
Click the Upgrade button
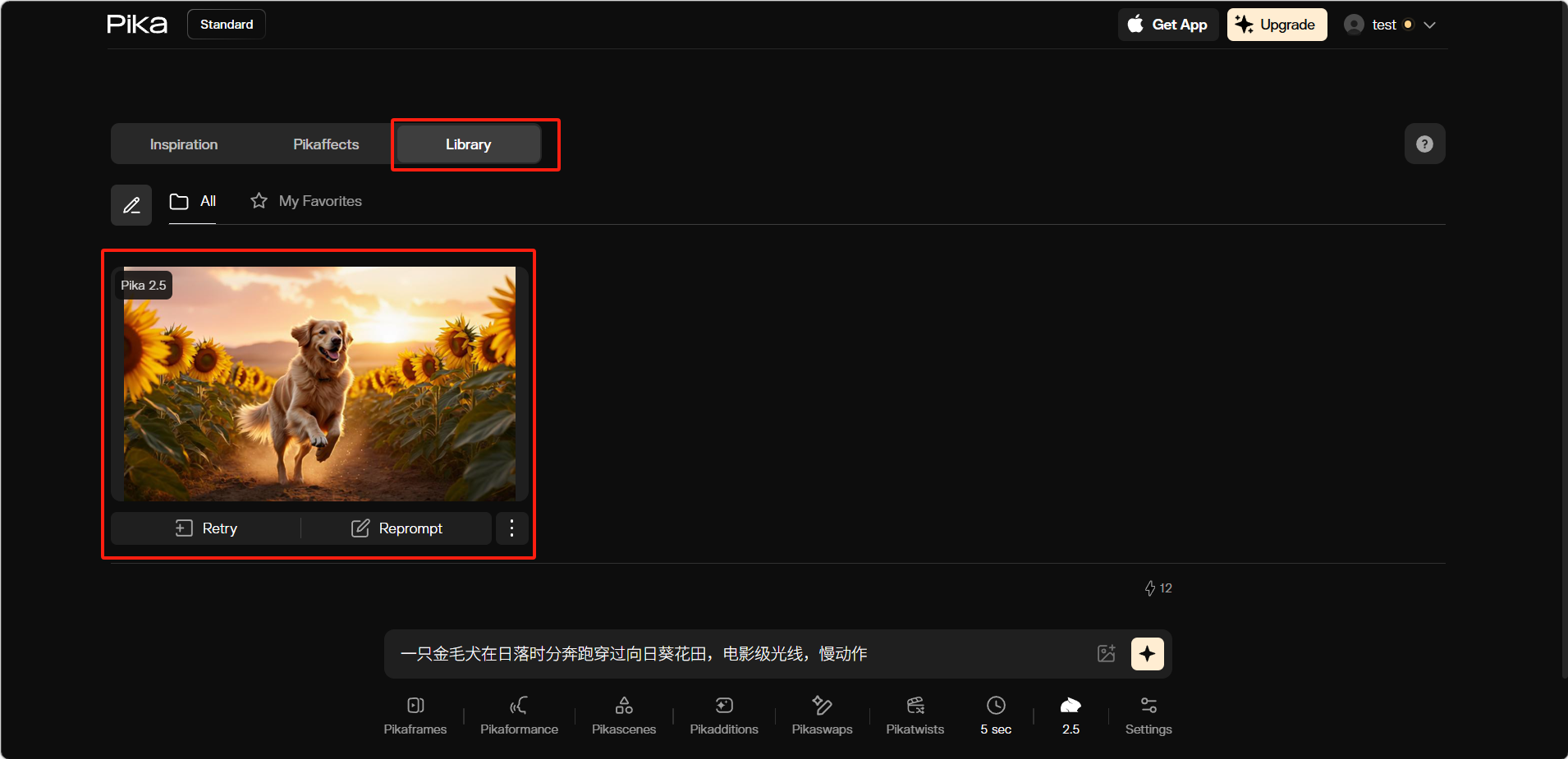click(x=1277, y=25)
